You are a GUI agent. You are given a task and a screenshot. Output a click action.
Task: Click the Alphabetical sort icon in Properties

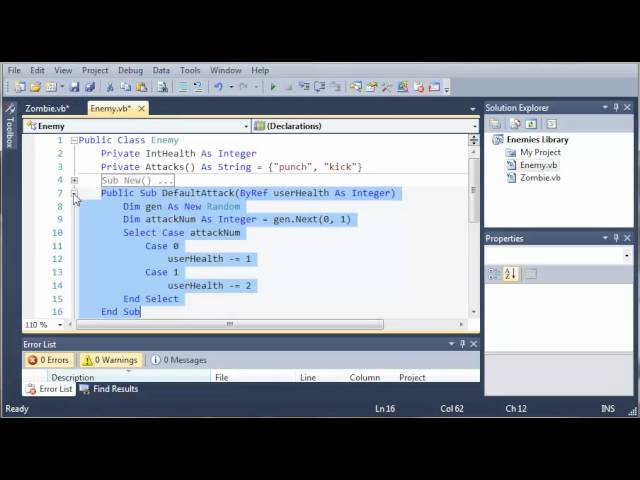[509, 274]
